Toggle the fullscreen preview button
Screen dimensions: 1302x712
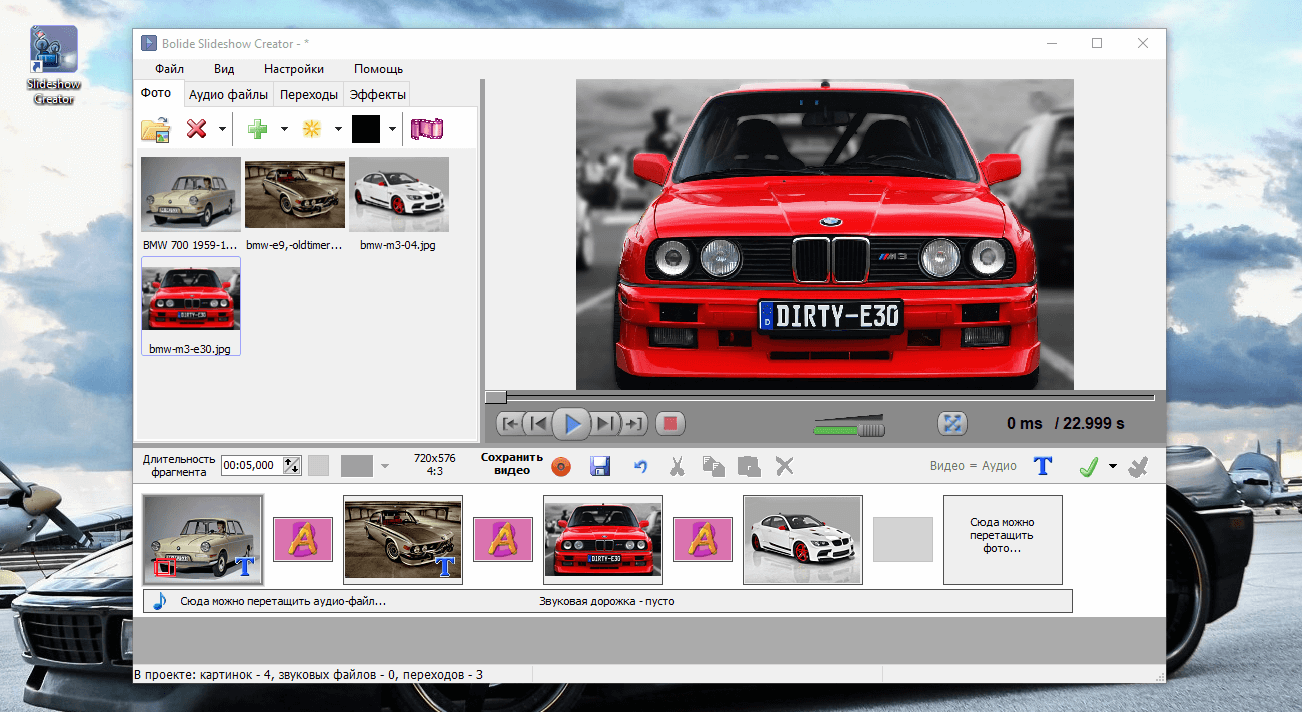coord(952,423)
